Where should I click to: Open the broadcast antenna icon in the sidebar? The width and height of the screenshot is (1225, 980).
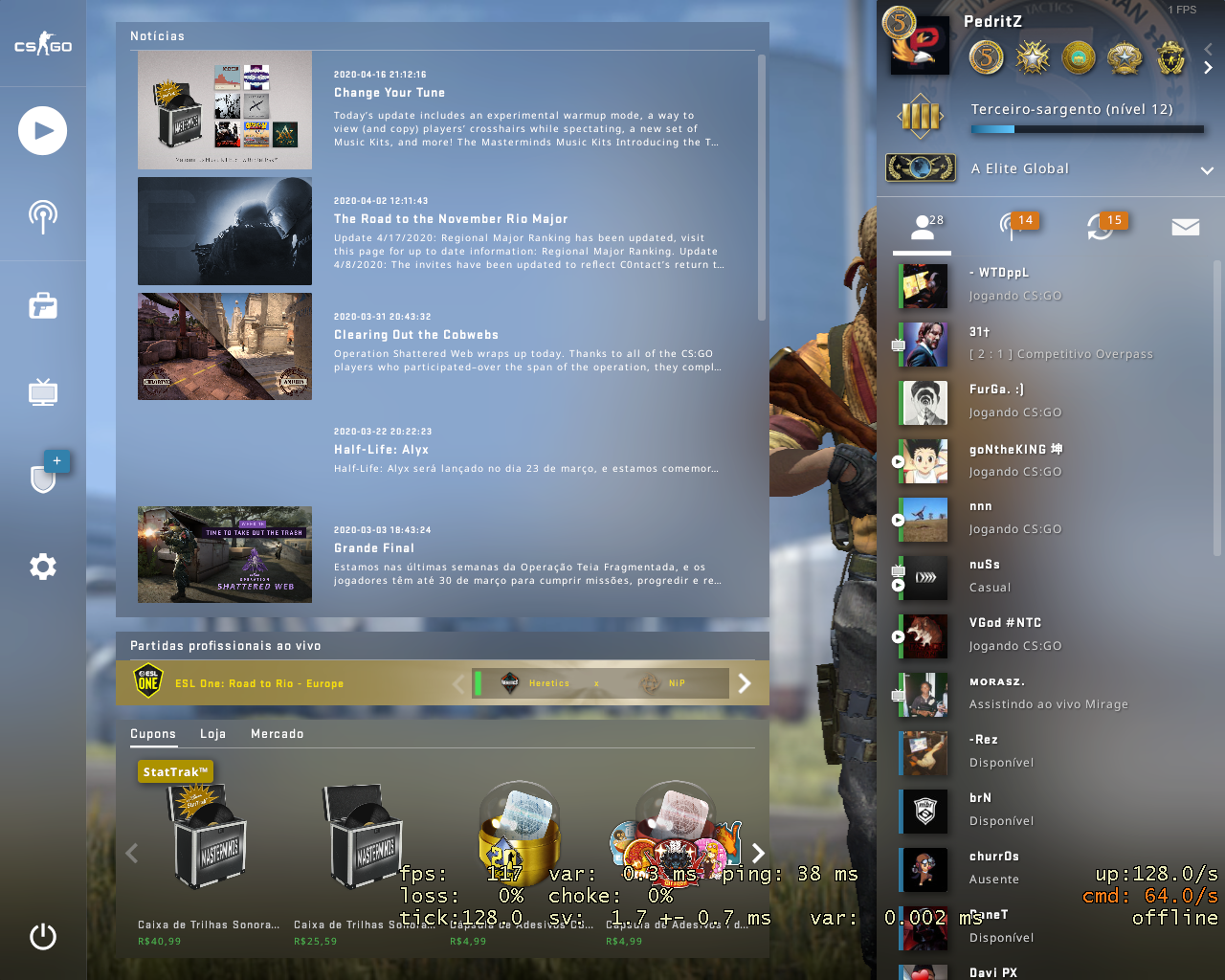click(x=42, y=217)
